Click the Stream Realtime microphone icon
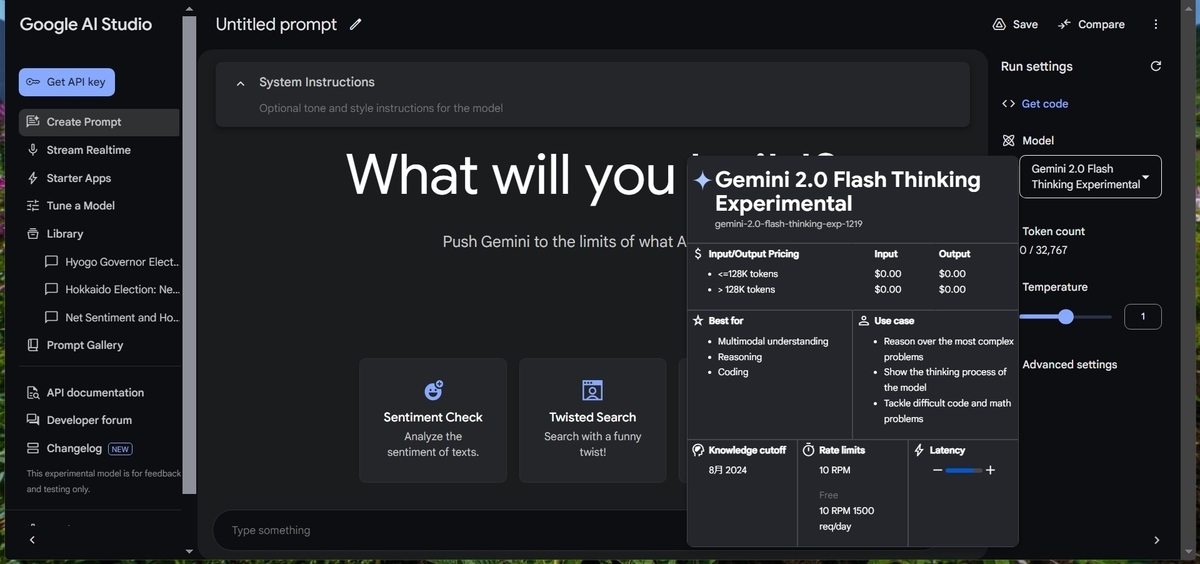 tap(33, 150)
